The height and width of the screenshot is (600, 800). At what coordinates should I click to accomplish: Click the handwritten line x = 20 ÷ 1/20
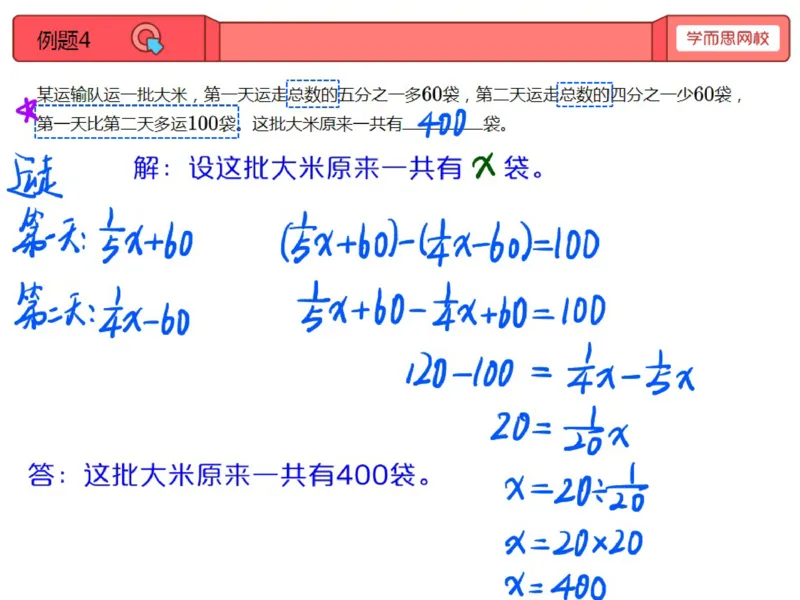point(577,488)
